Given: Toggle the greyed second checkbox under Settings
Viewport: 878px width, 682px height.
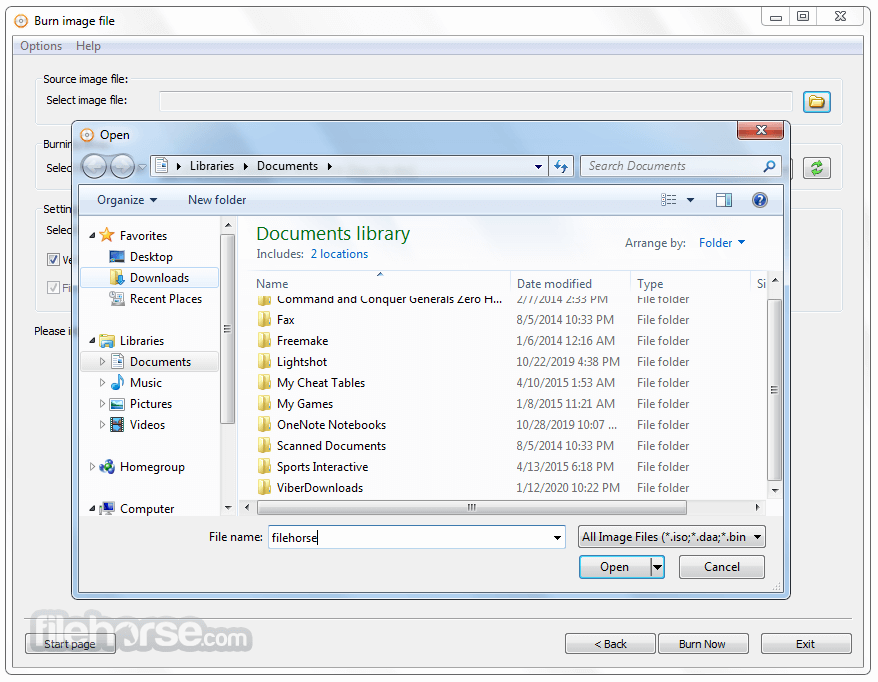Looking at the screenshot, I should (53, 288).
